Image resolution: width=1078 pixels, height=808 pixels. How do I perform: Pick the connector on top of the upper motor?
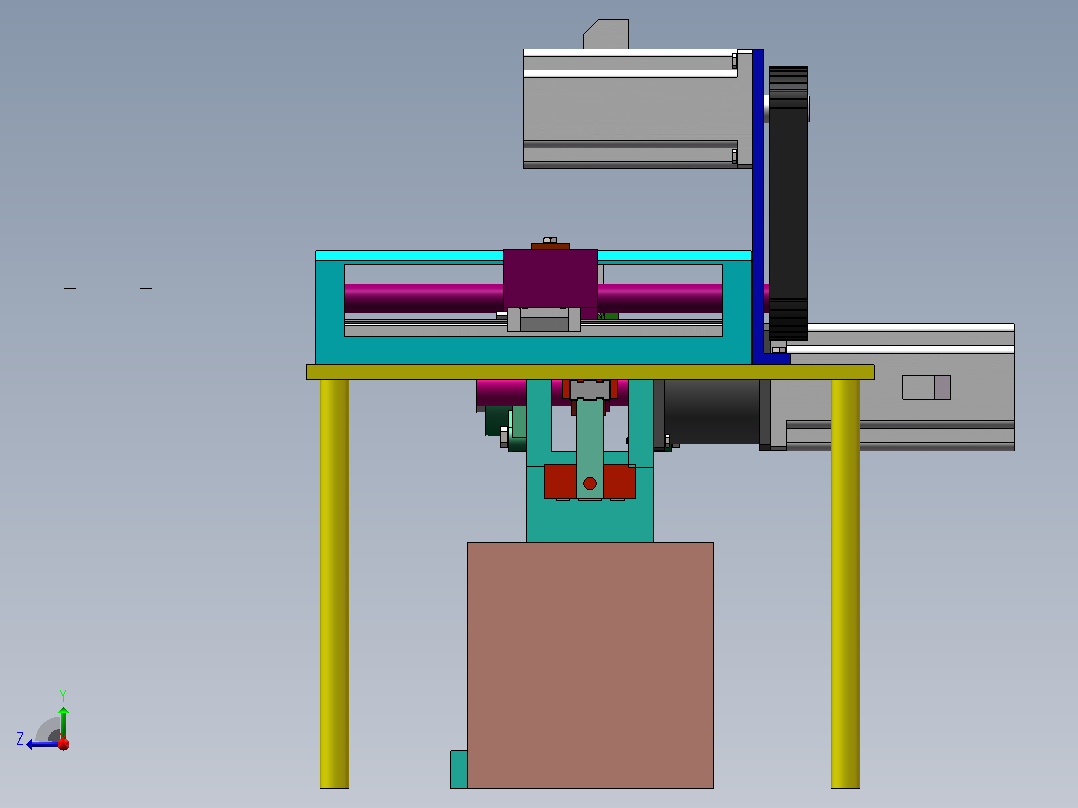pos(606,34)
